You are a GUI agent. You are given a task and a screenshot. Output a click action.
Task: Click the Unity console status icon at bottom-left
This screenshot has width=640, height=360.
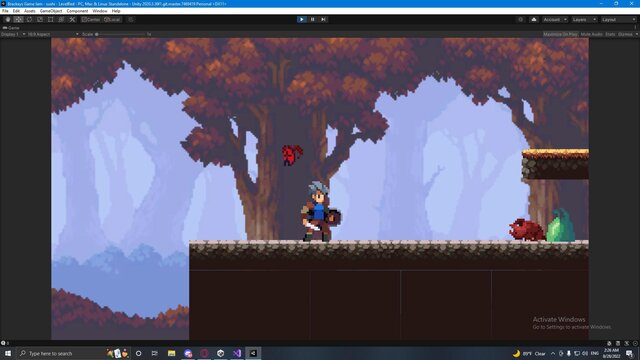[x=3, y=343]
